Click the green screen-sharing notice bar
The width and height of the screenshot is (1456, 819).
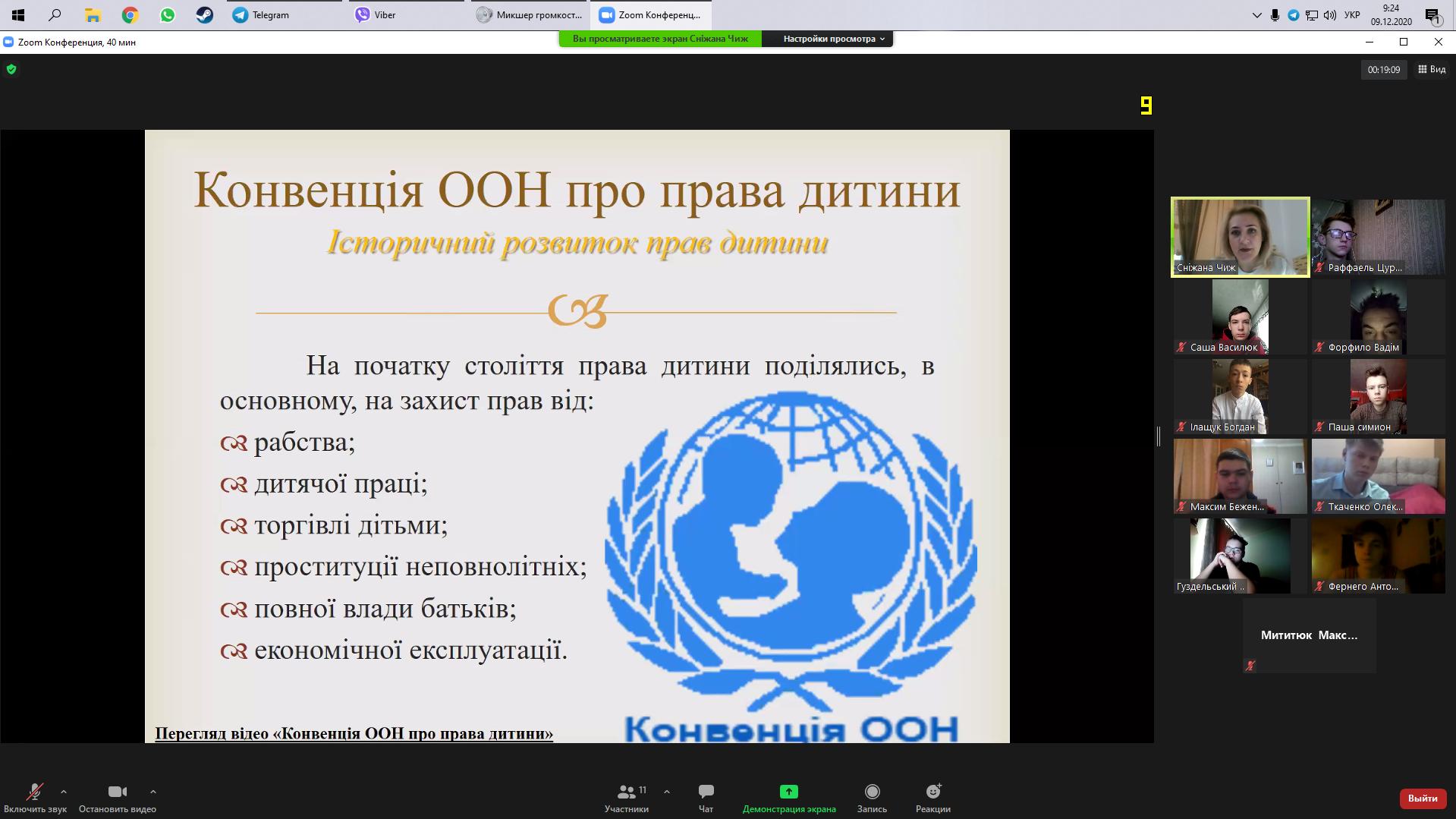coord(660,39)
